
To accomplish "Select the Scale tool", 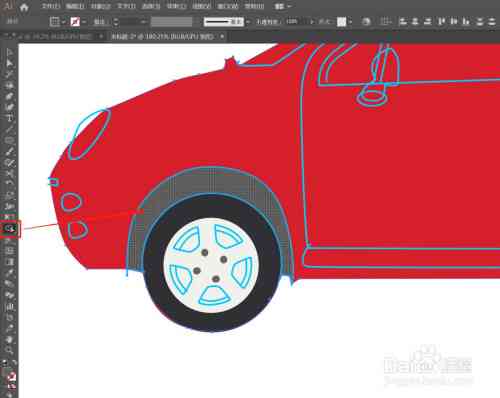I will pos(9,195).
